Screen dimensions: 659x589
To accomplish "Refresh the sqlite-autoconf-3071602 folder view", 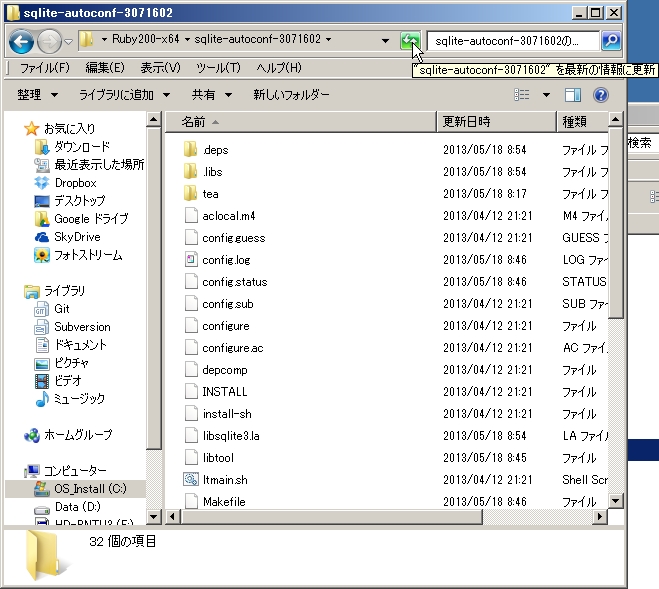I will [410, 41].
